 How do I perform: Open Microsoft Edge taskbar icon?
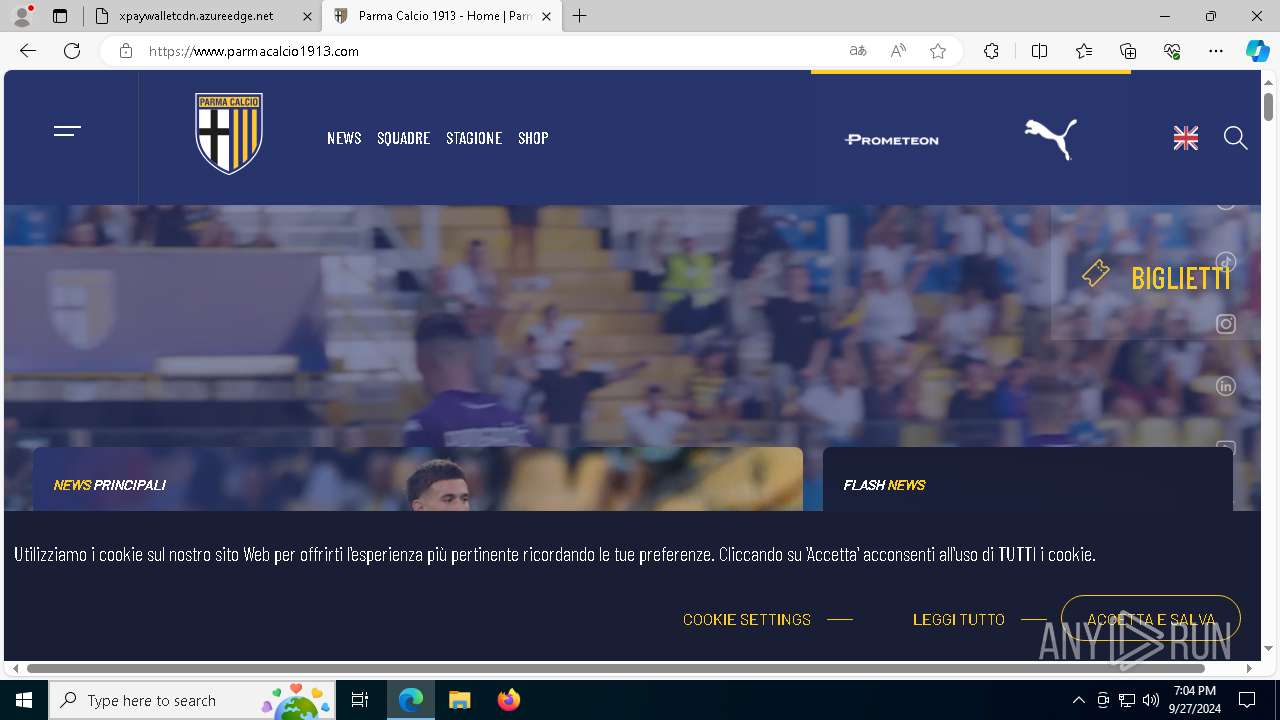pyautogui.click(x=411, y=700)
